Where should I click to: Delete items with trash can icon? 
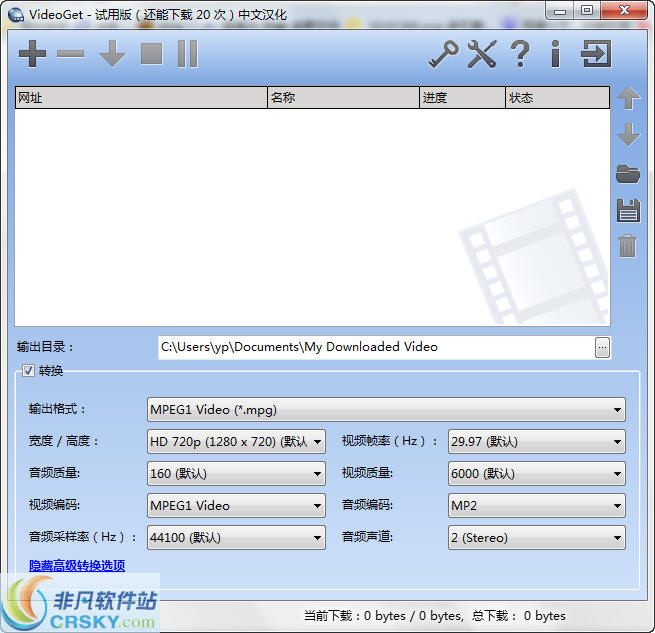pyautogui.click(x=627, y=246)
